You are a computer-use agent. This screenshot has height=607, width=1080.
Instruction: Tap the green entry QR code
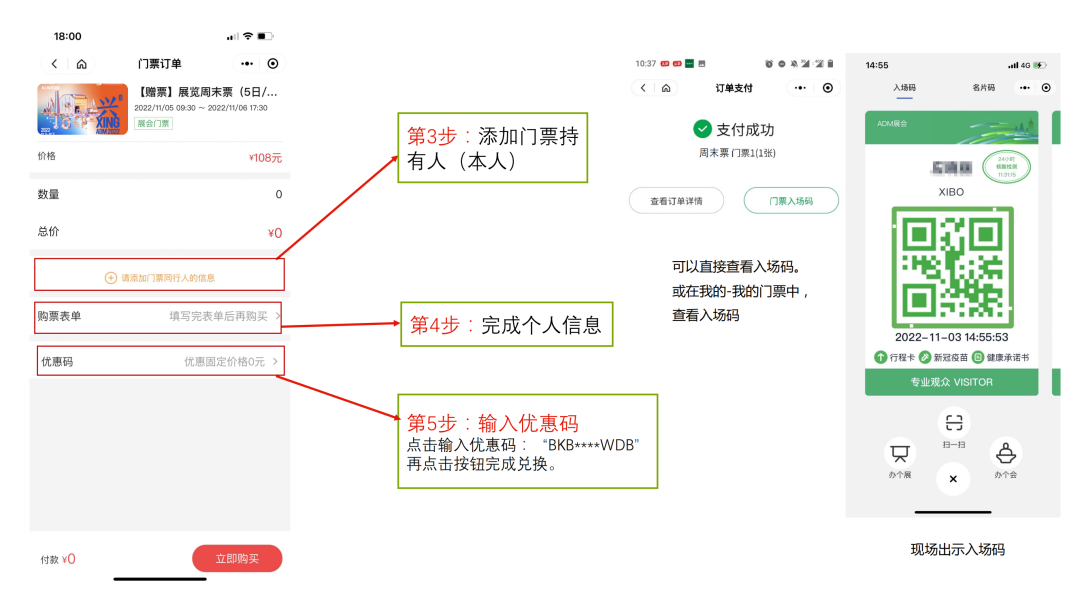click(953, 267)
